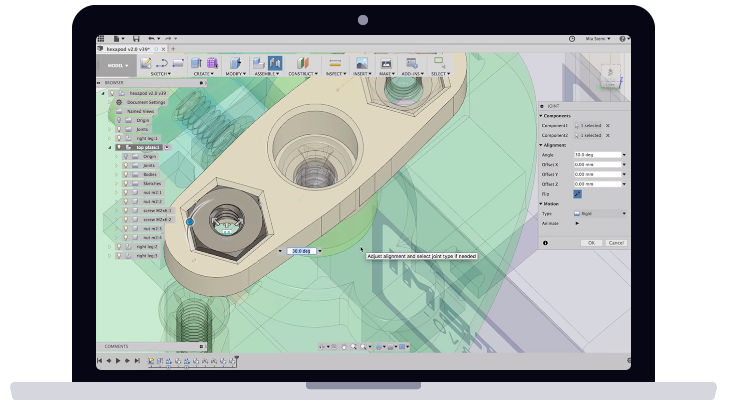This screenshot has width=729, height=407.
Task: Clear the Component1 selection
Action: [608, 126]
